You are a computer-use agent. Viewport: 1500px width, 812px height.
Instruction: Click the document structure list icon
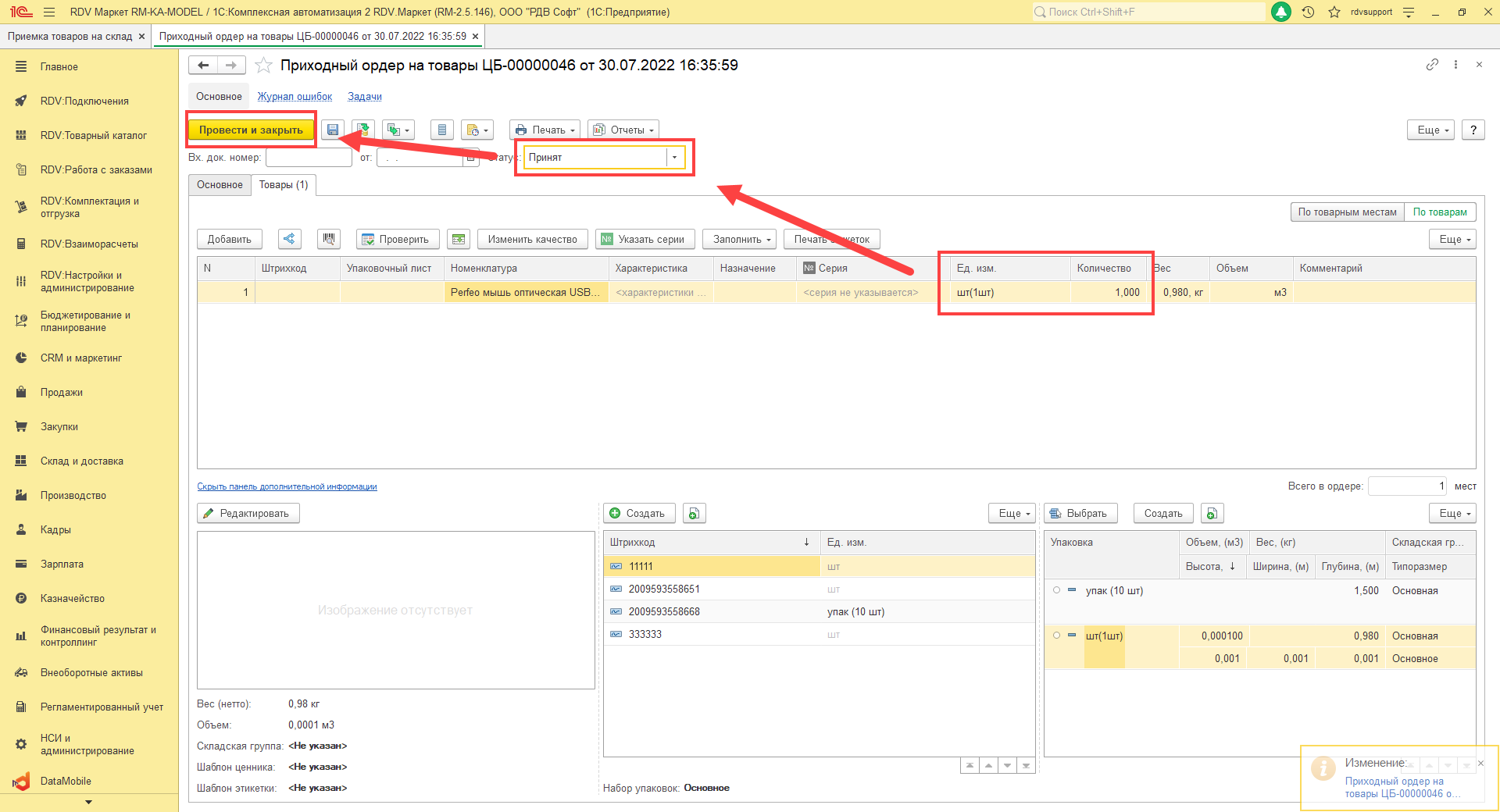442,130
